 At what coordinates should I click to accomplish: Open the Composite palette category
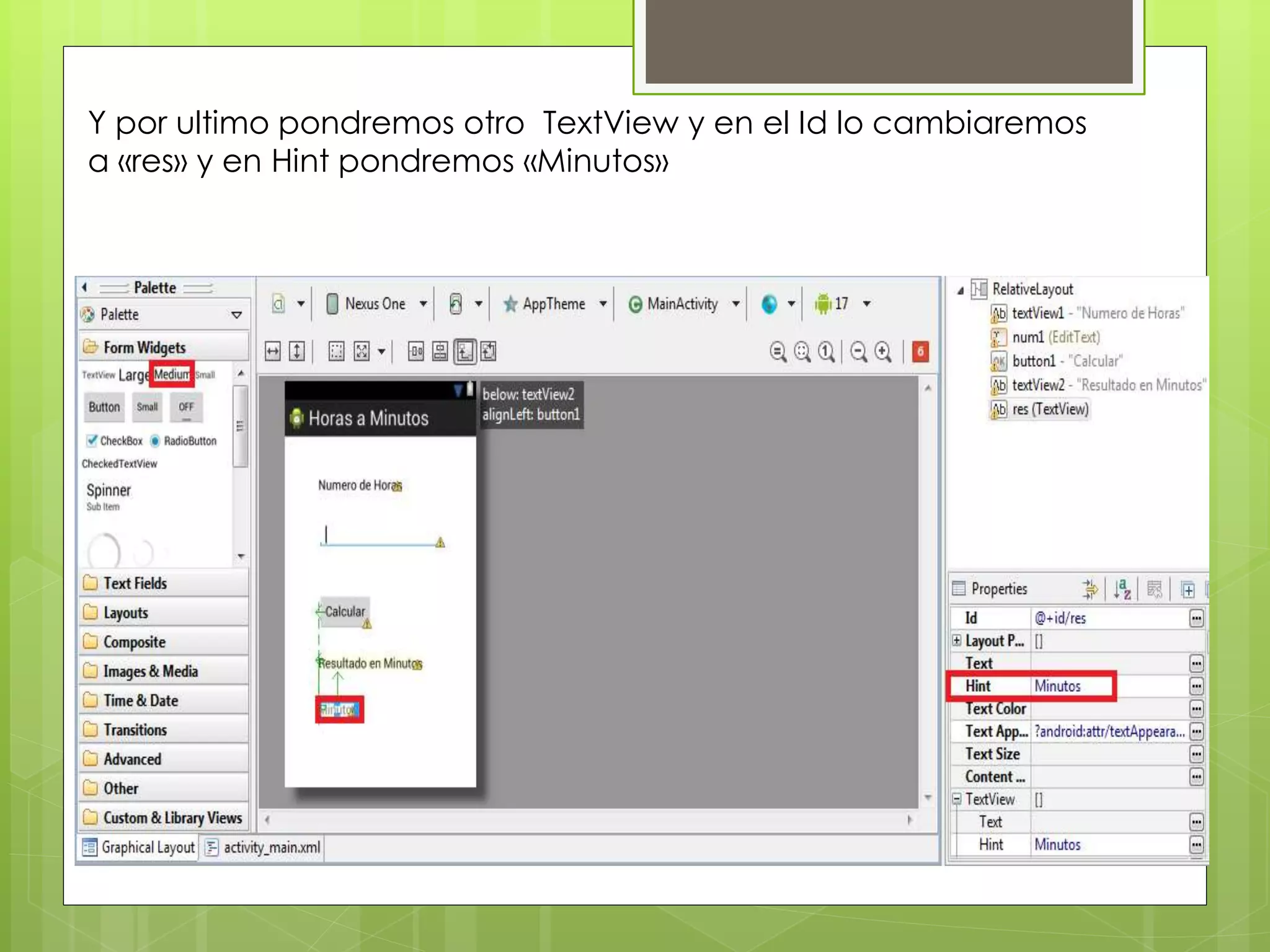click(164, 642)
